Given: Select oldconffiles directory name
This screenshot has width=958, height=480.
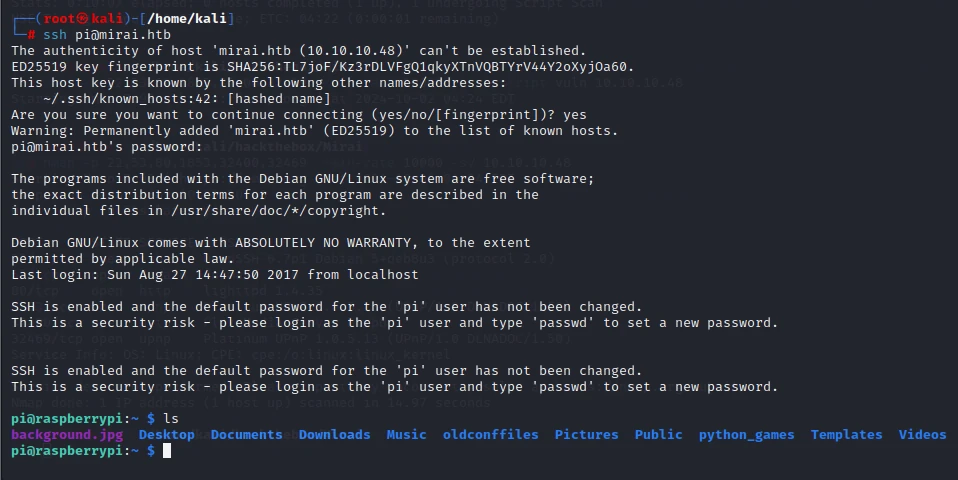Looking at the screenshot, I should pos(491,435).
